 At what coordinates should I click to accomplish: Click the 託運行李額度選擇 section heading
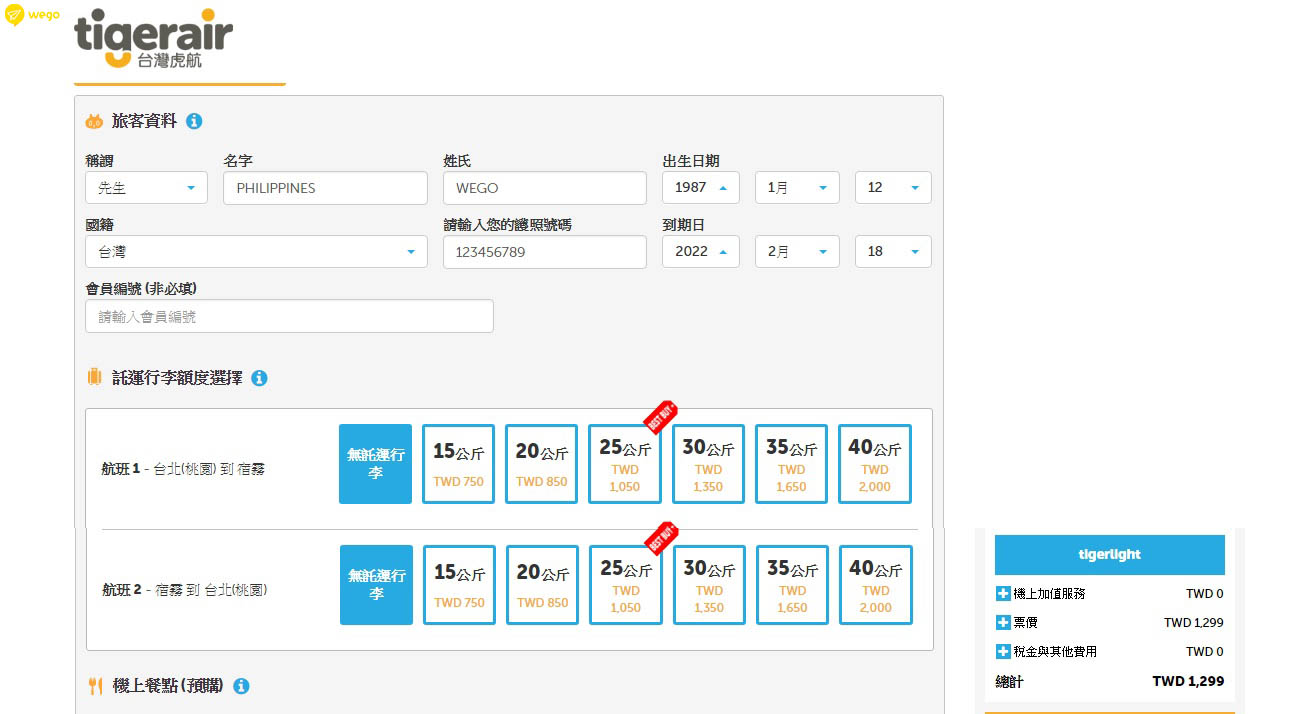point(176,378)
